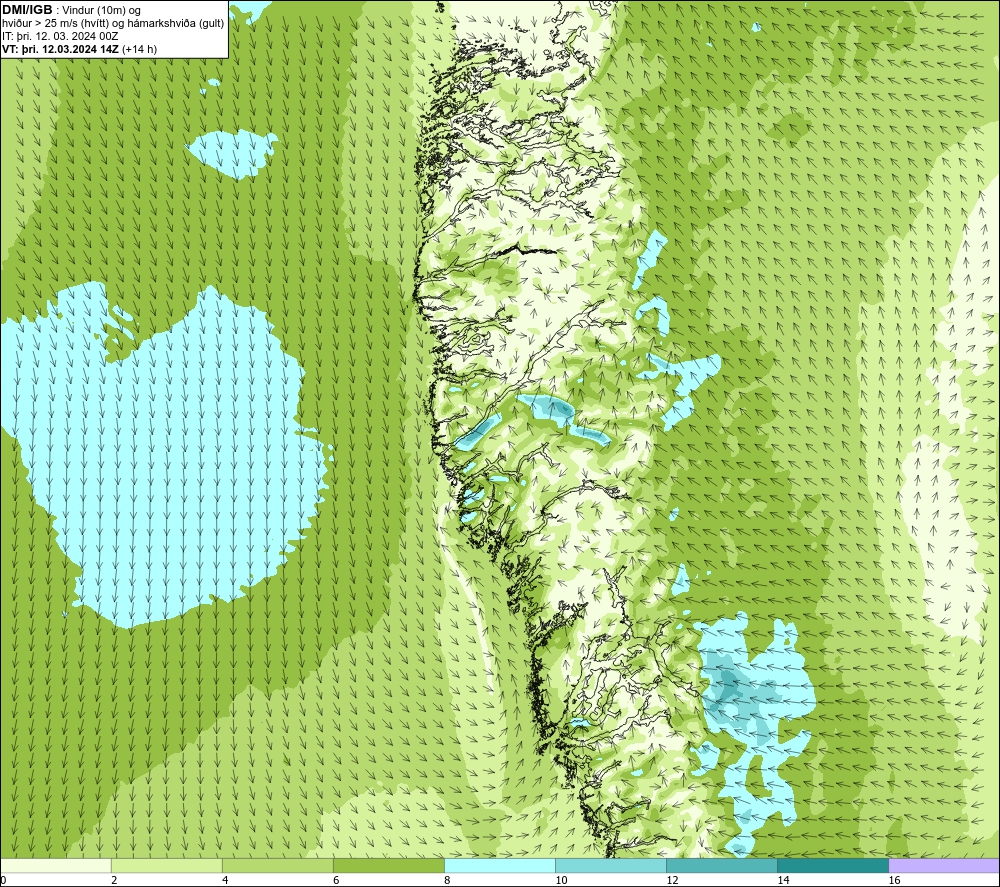Click the legend label "8"
1000x887 pixels.
pos(446,880)
